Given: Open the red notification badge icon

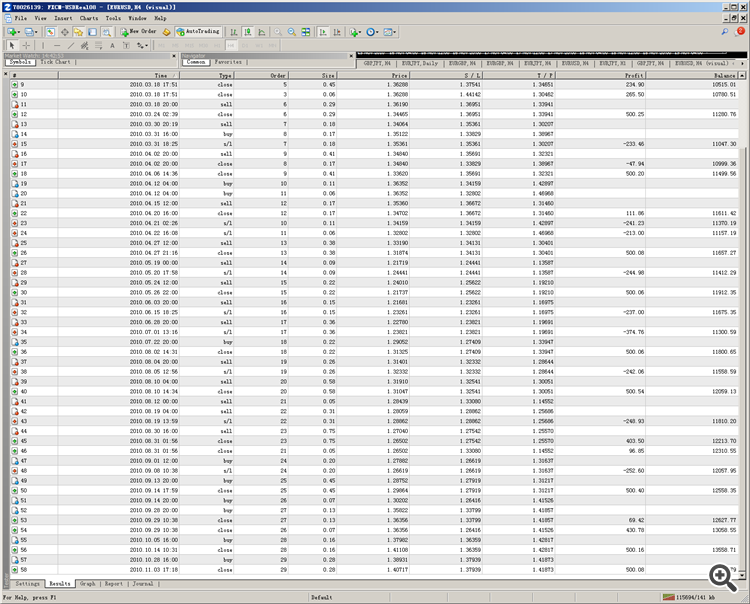Looking at the screenshot, I should (740, 32).
